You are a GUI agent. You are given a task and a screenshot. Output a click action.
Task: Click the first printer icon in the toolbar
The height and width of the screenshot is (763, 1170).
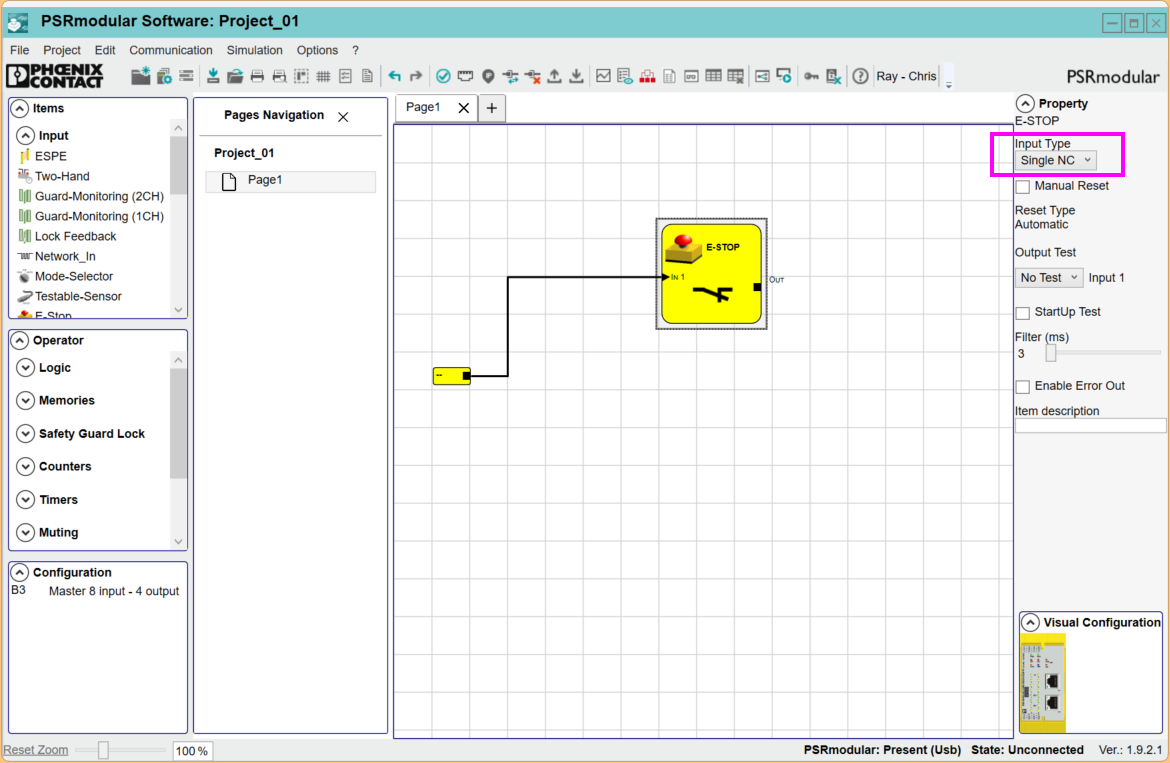[257, 75]
